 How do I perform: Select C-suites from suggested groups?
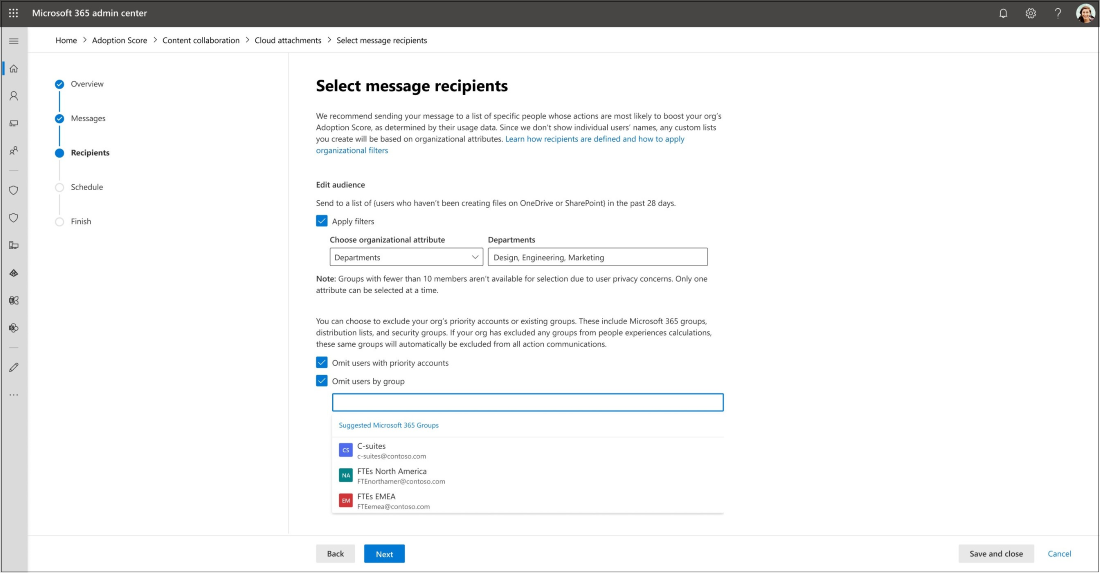tap(371, 450)
